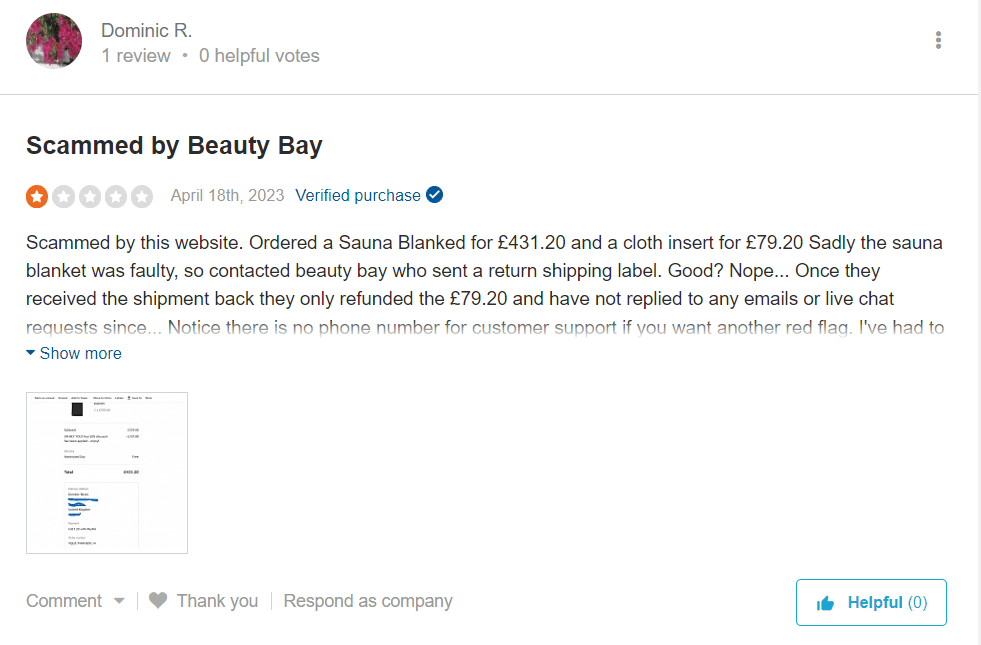Screen dimensions: 981x645
Task: Click the Show more caret arrow
Action: click(x=31, y=353)
